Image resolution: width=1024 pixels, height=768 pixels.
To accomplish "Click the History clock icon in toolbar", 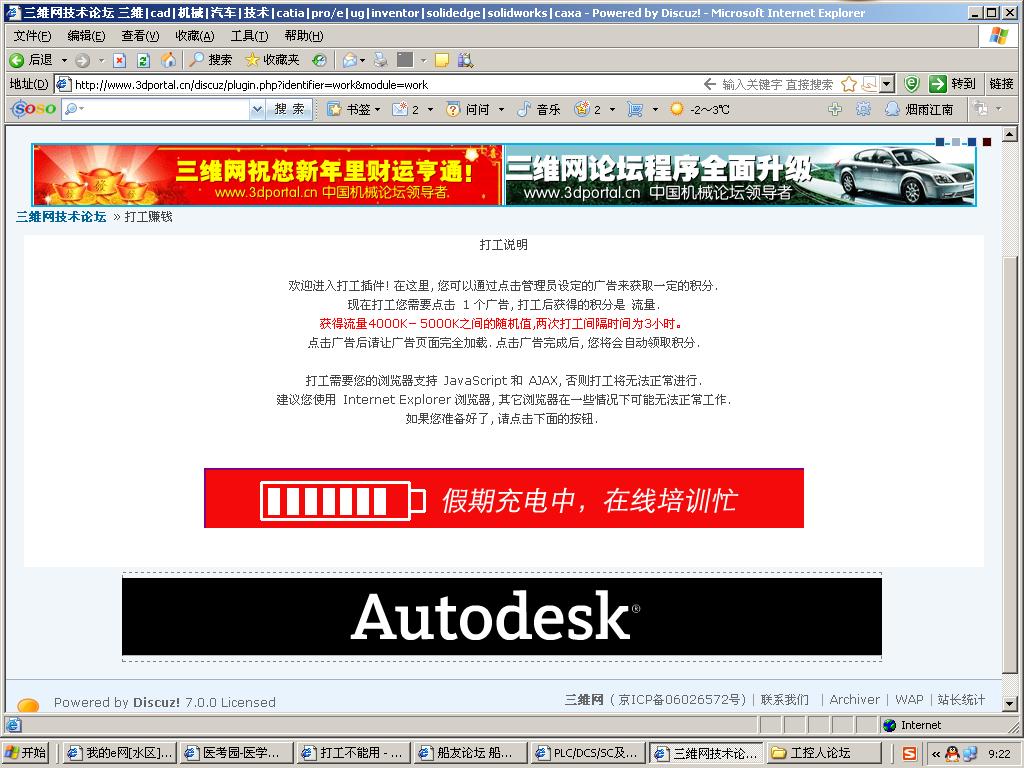I will click(319, 60).
